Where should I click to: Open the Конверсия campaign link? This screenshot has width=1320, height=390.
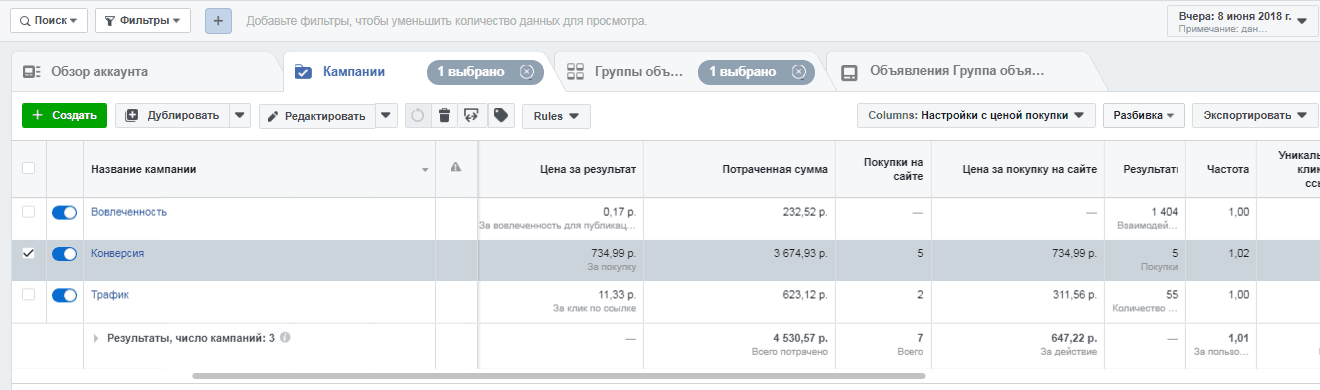click(x=117, y=254)
